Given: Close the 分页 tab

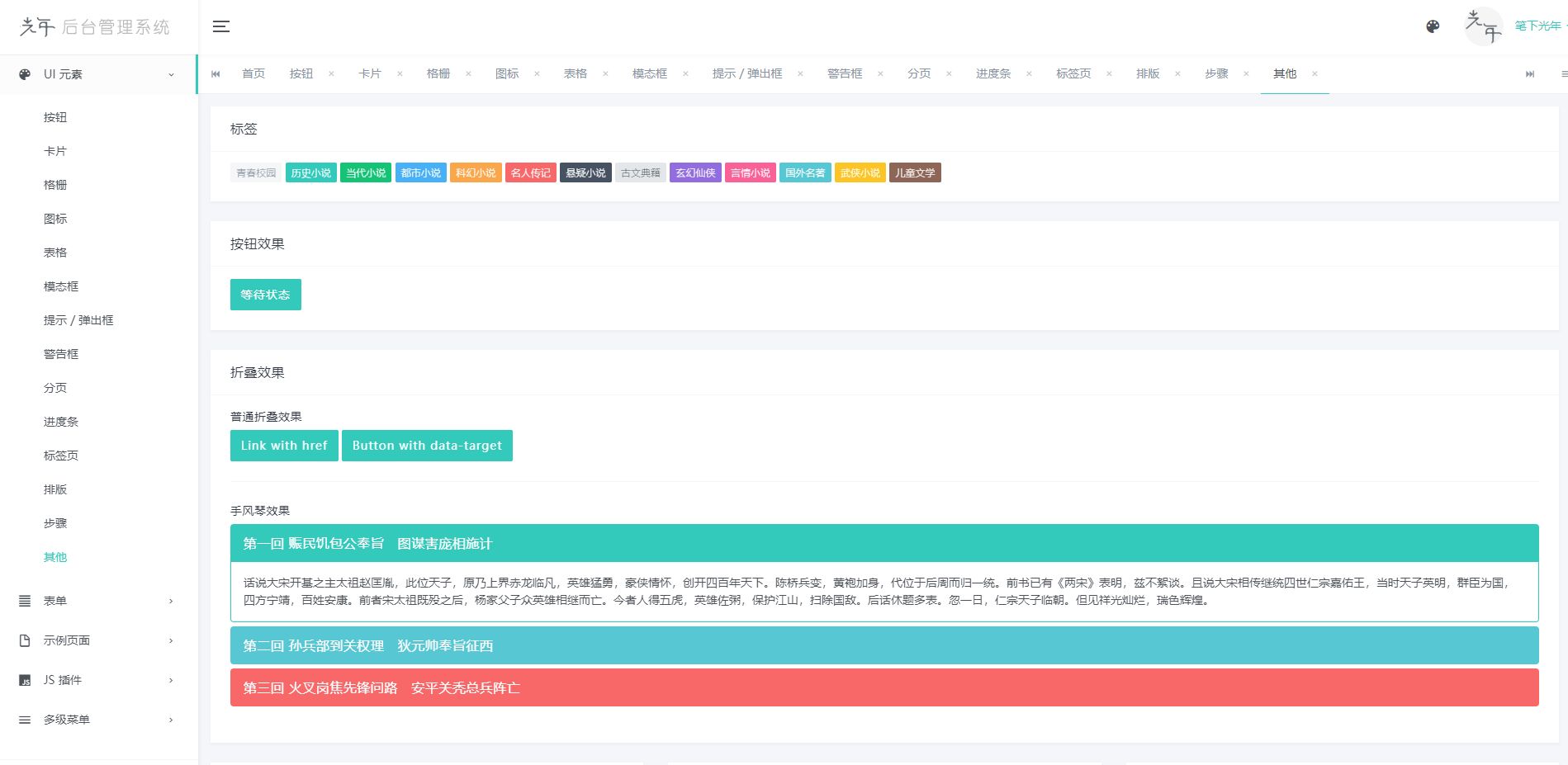Looking at the screenshot, I should (949, 74).
